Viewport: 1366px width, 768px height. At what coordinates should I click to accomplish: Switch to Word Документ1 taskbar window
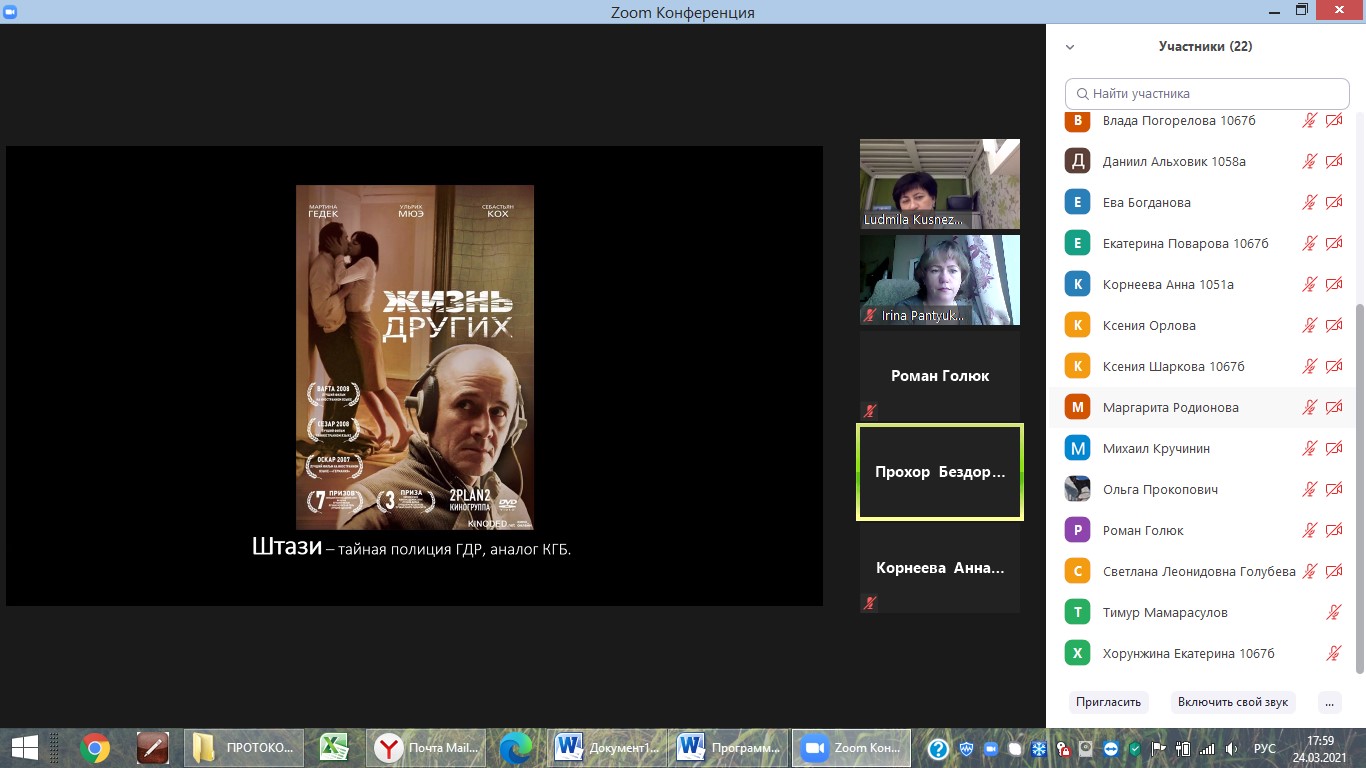click(607, 747)
